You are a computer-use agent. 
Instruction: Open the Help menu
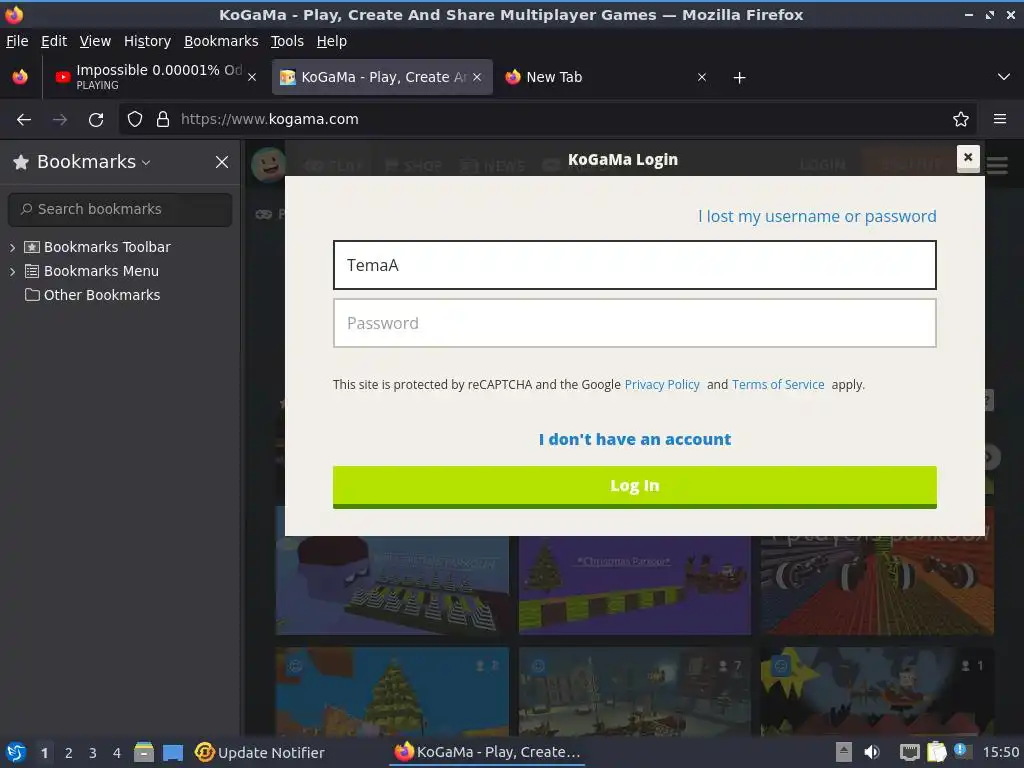(332, 41)
